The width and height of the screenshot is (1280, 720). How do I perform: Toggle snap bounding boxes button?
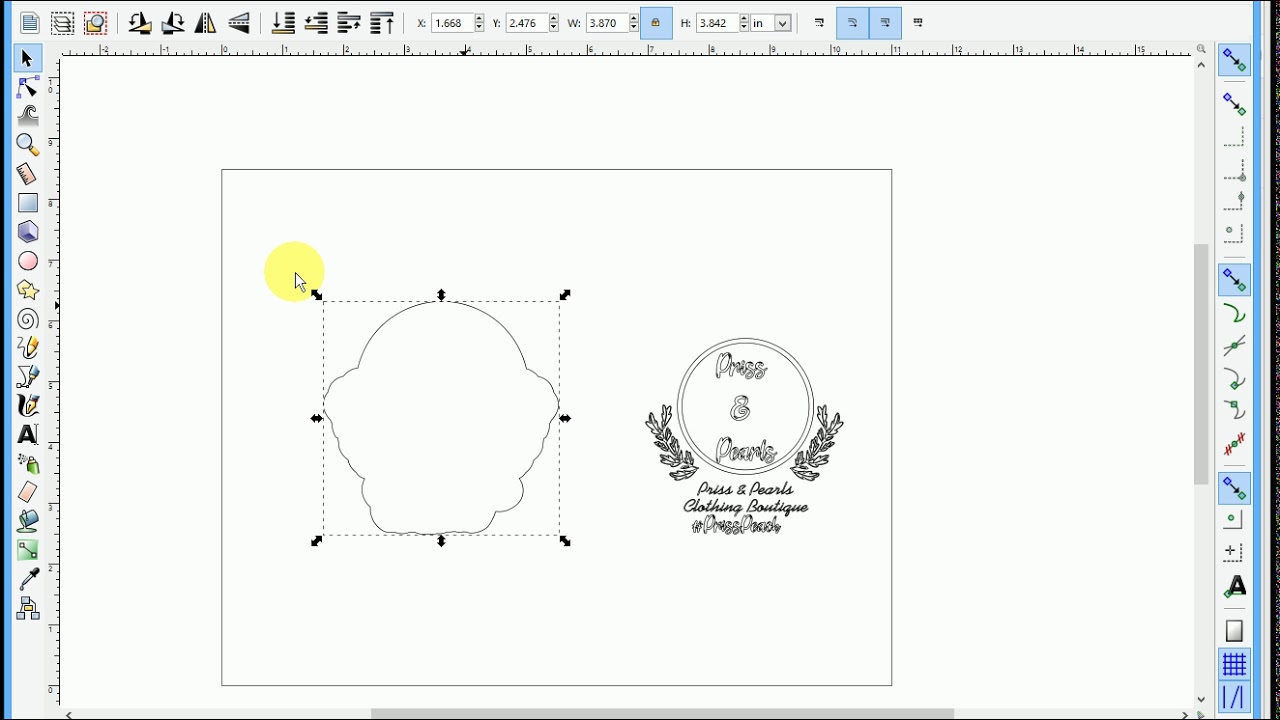click(1234, 104)
